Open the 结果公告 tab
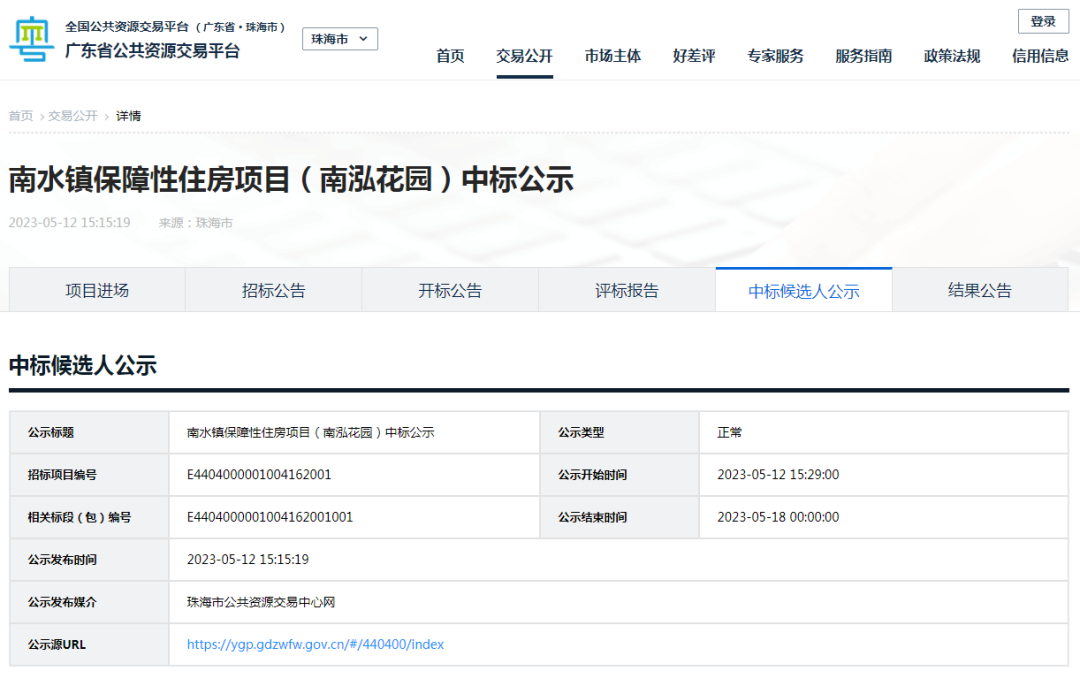 click(x=980, y=290)
